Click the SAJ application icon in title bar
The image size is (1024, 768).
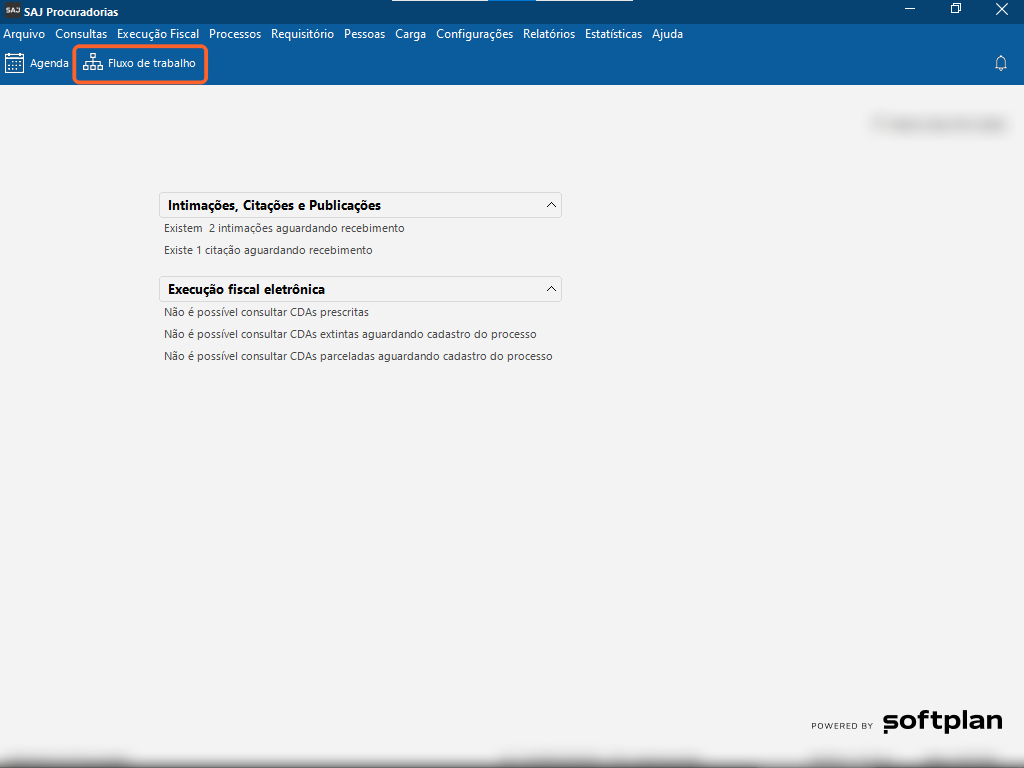pos(12,11)
